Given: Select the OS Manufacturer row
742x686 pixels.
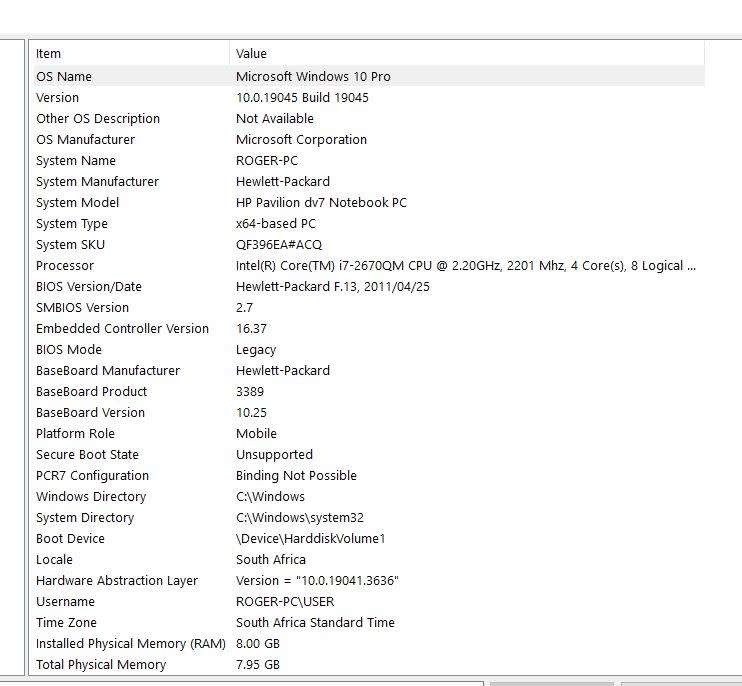Looking at the screenshot, I should pos(85,139).
